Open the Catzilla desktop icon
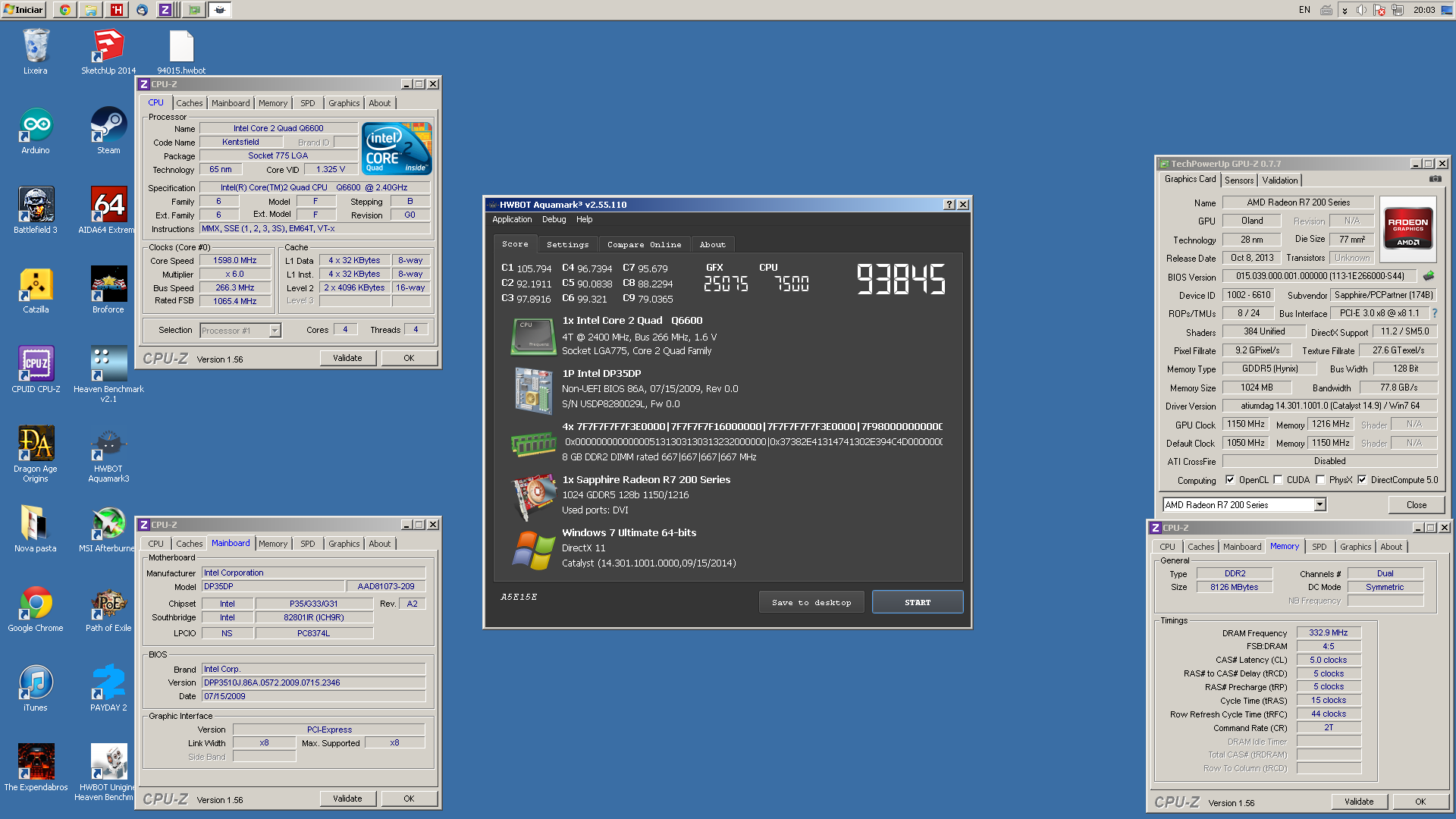1456x819 pixels. pyautogui.click(x=36, y=290)
